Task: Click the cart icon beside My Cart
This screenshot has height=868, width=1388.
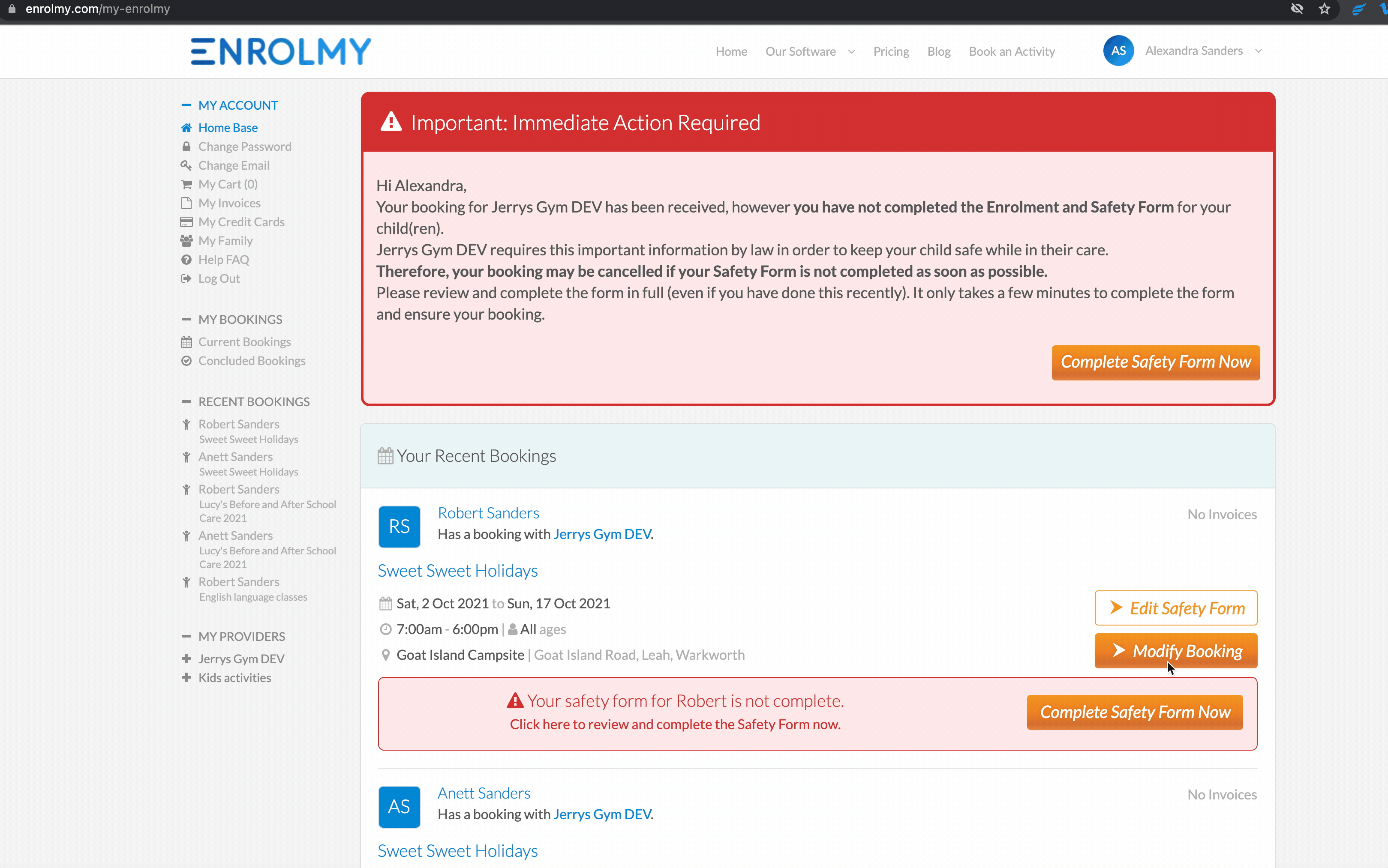Action: click(x=186, y=184)
